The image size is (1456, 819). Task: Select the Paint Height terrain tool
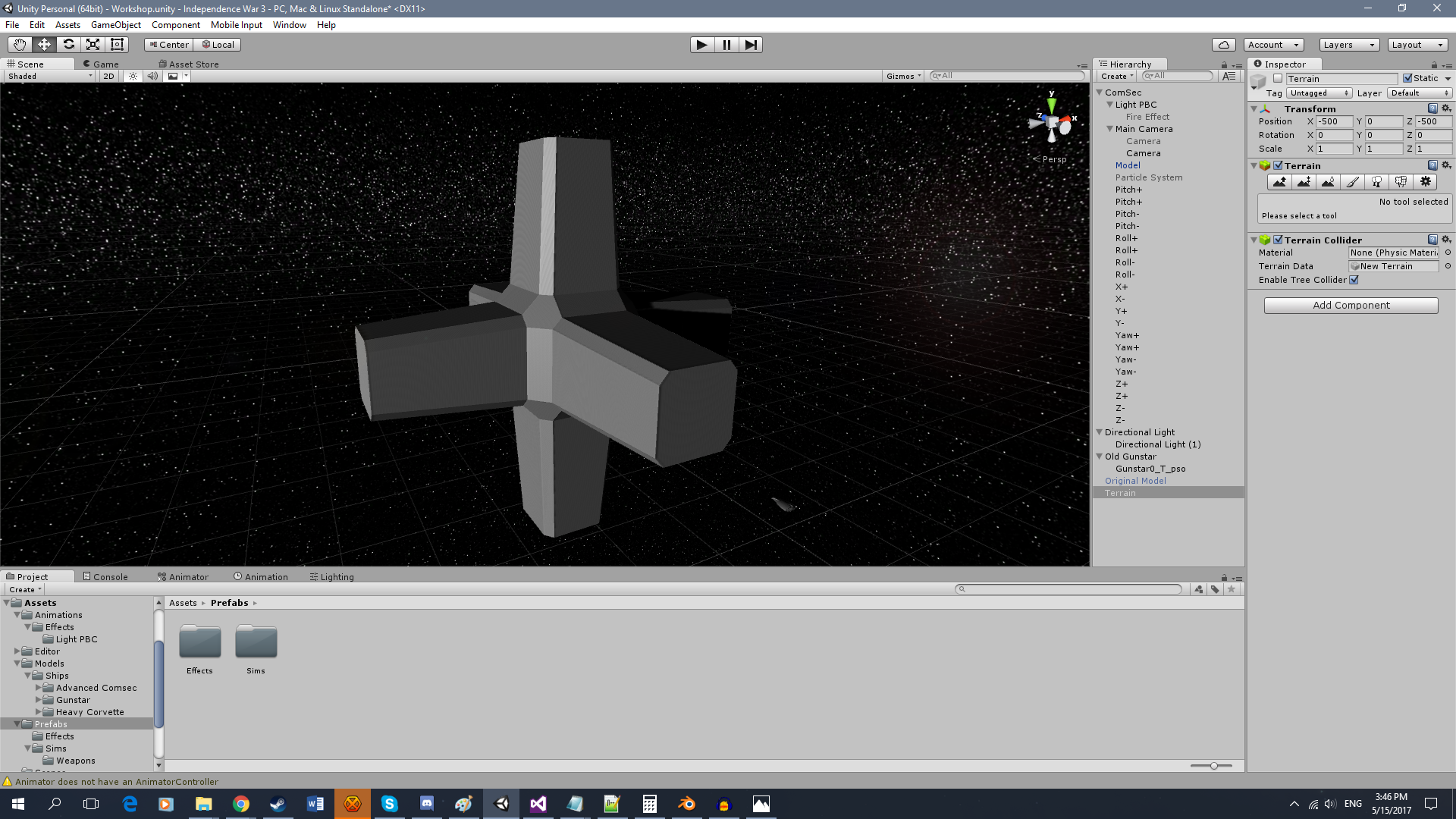coord(1304,182)
